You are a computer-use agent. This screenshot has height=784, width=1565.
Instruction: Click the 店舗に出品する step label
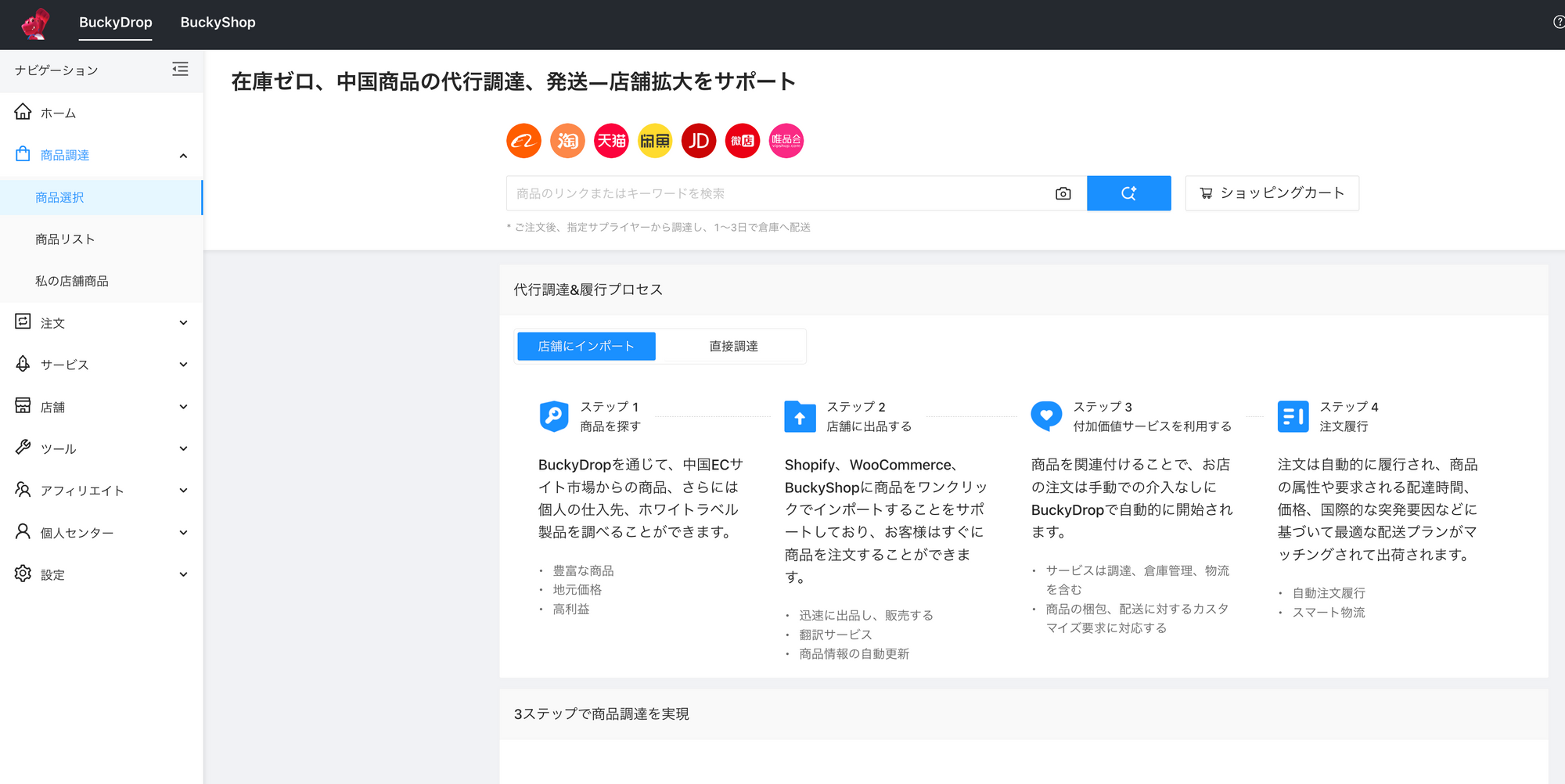[869, 426]
